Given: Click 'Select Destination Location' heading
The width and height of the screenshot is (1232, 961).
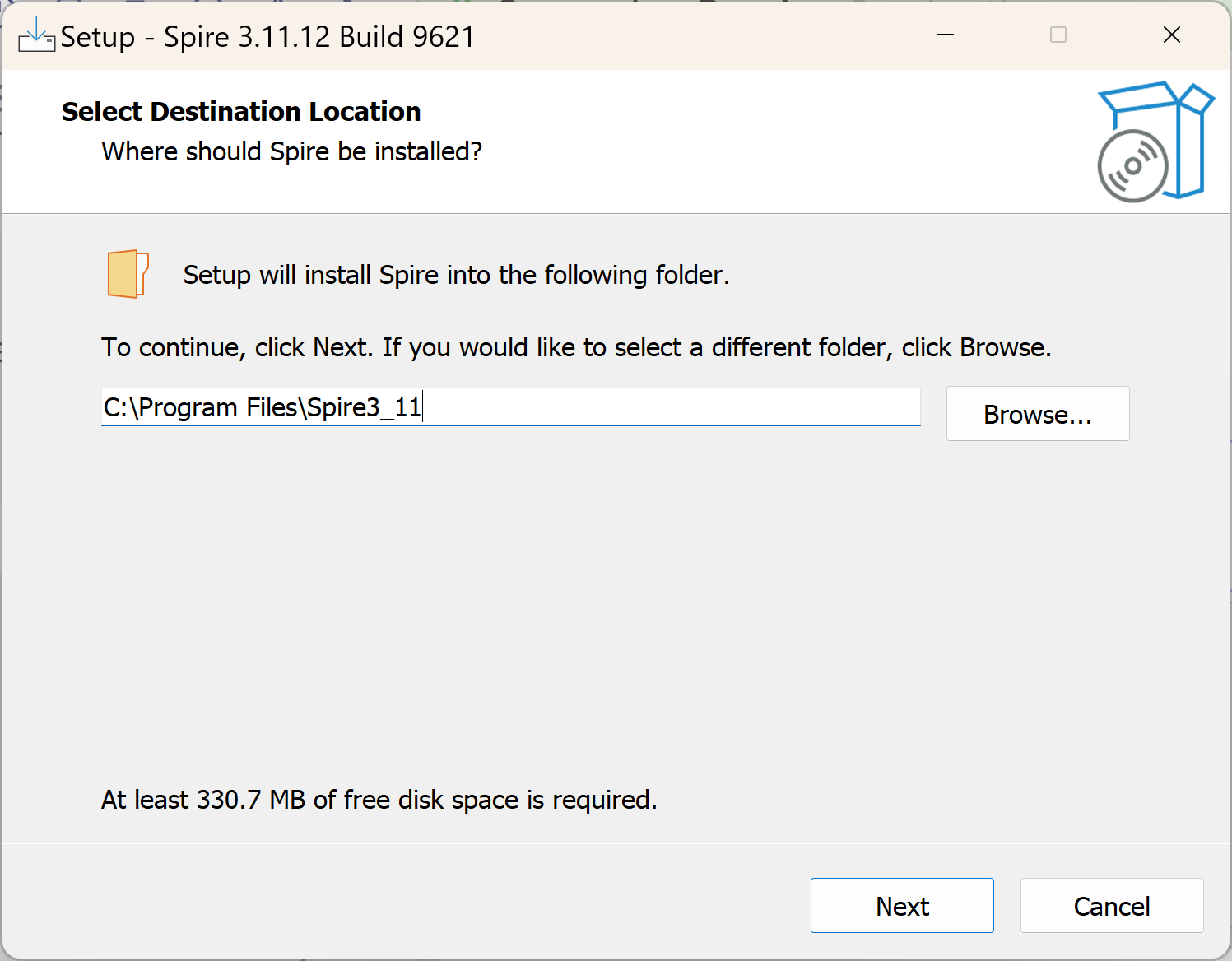Looking at the screenshot, I should pos(241,112).
